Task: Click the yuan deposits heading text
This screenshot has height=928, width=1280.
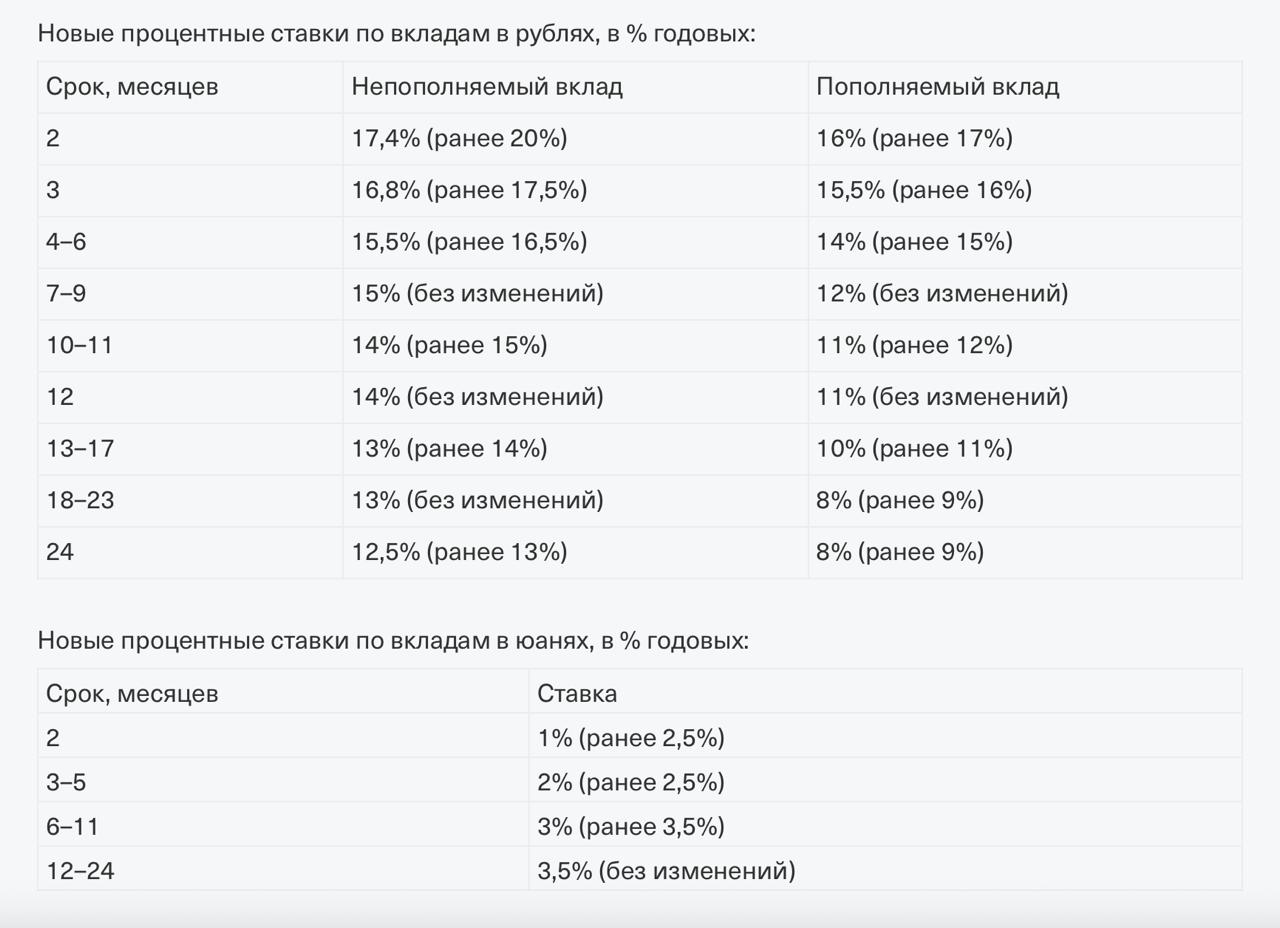Action: (393, 641)
